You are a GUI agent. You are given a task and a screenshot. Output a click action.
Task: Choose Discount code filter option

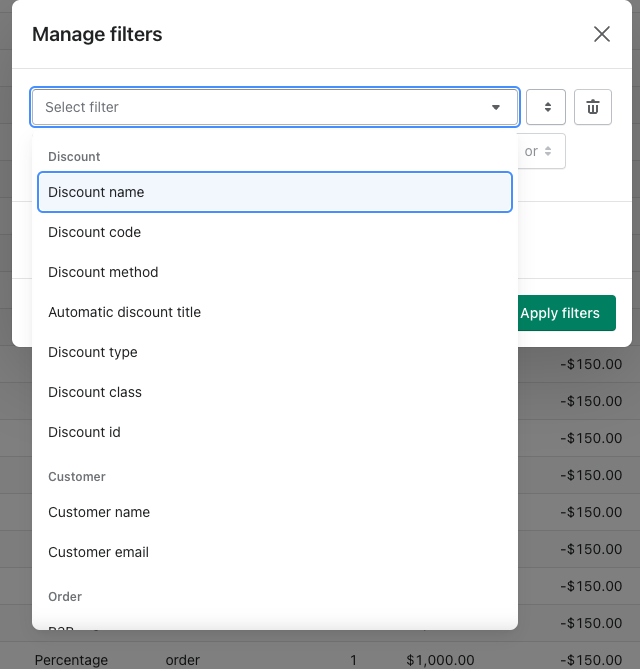pyautogui.click(x=275, y=232)
